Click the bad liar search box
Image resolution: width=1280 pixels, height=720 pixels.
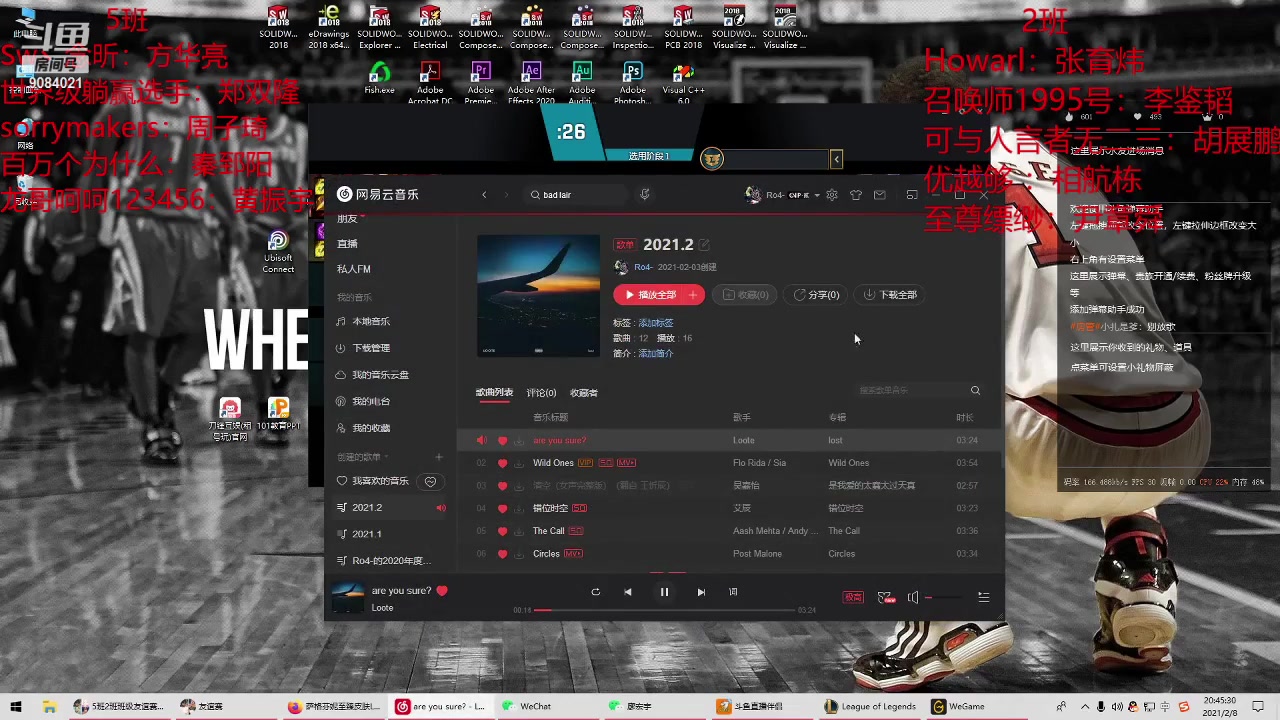(x=575, y=195)
